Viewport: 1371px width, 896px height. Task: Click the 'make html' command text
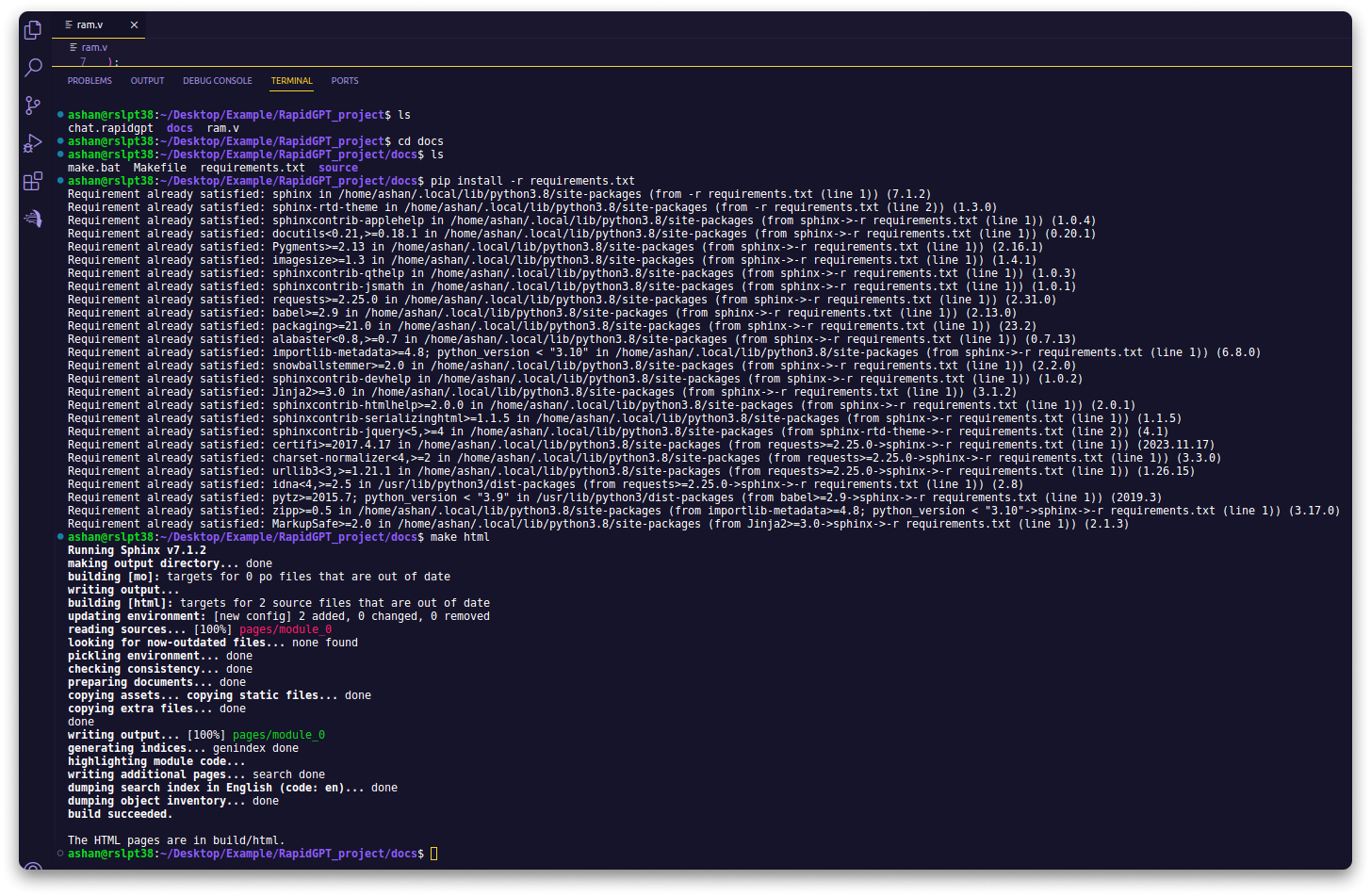pyautogui.click(x=460, y=537)
